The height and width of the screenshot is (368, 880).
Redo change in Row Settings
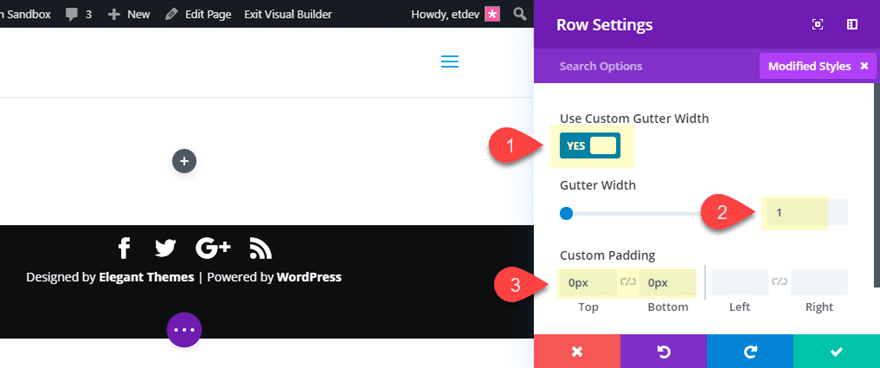[750, 352]
